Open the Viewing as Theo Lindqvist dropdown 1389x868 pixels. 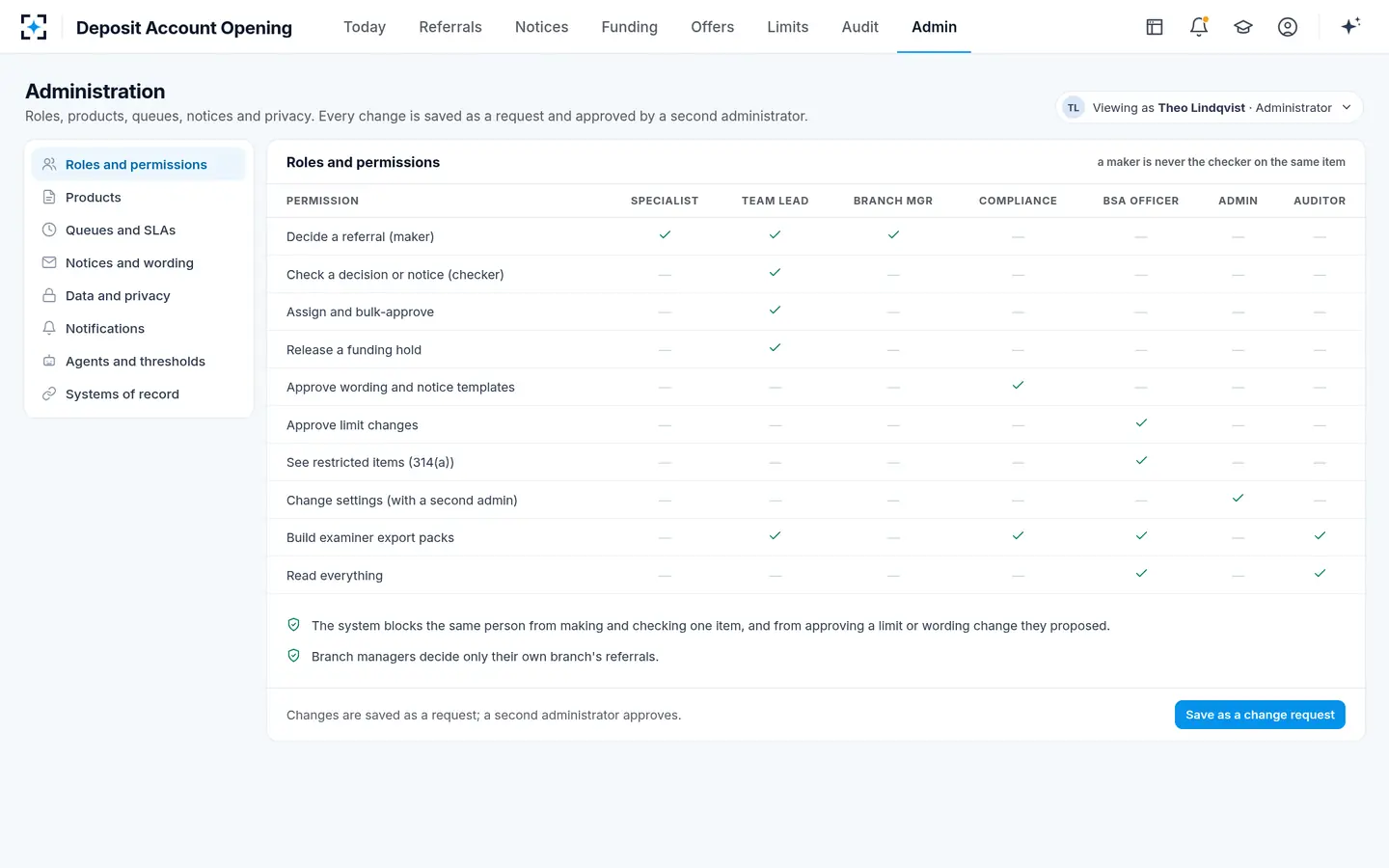point(1210,107)
